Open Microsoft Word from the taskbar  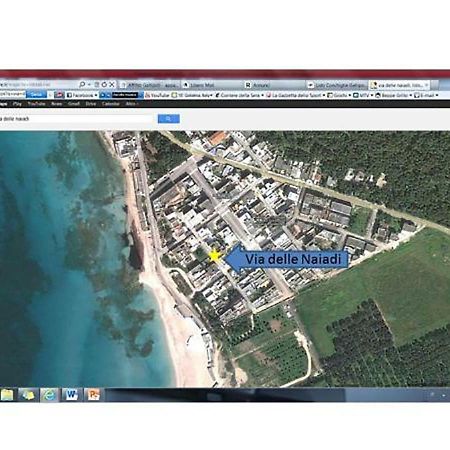pyautogui.click(x=72, y=395)
